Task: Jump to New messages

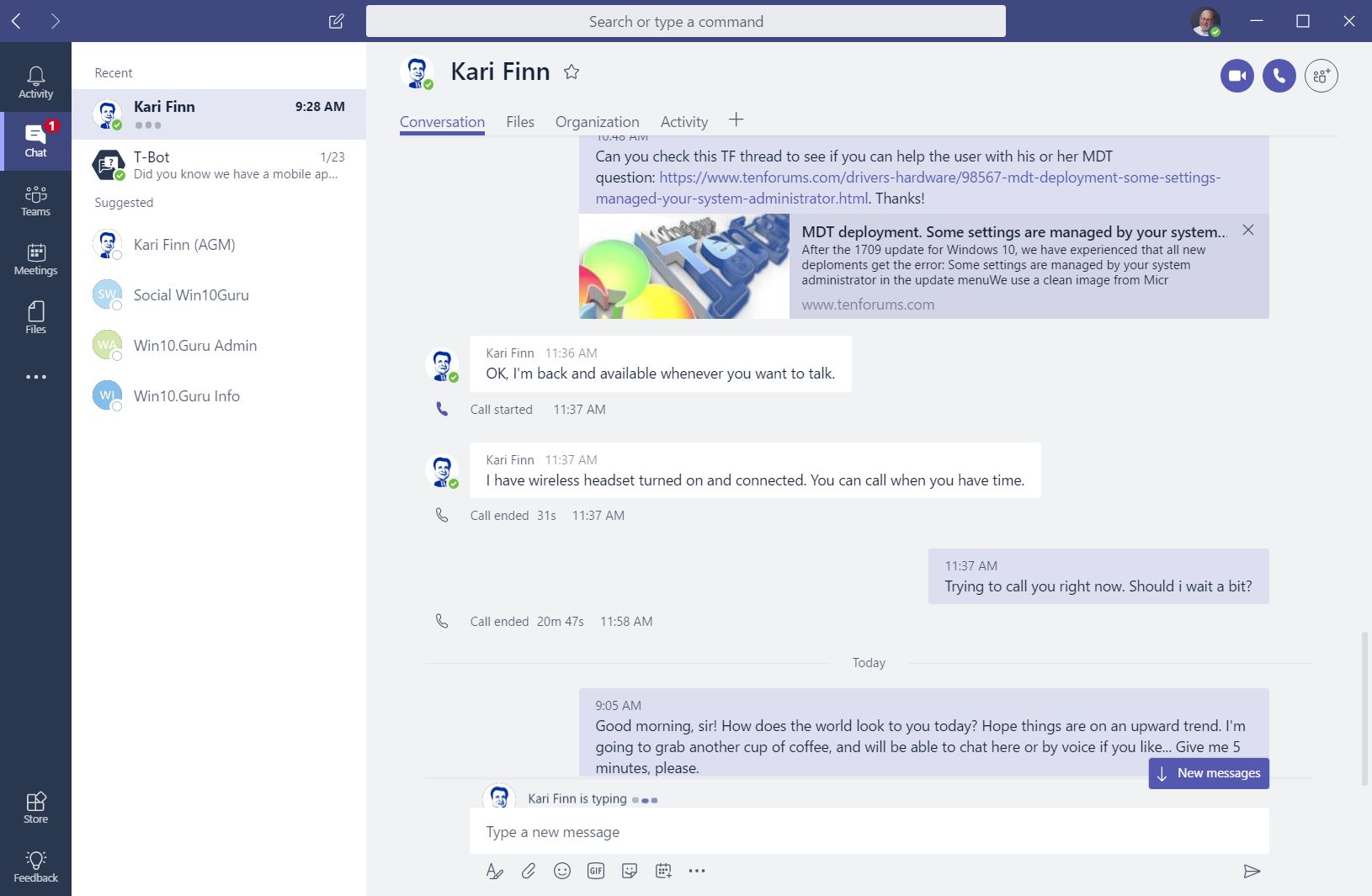Action: (1209, 773)
